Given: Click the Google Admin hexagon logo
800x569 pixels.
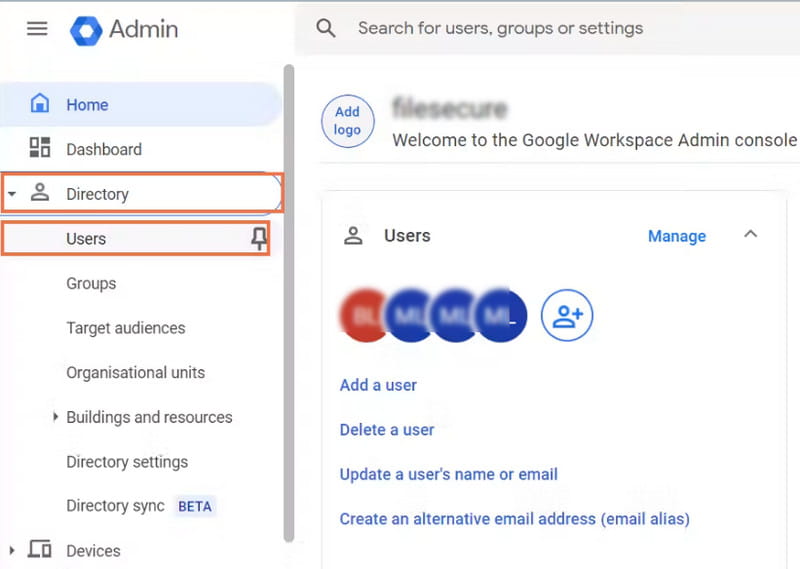Looking at the screenshot, I should (86, 31).
